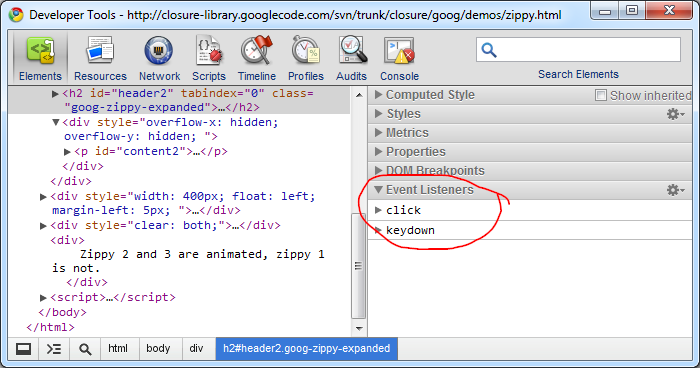Open the Audits panel icon
The image size is (700, 368).
352,50
